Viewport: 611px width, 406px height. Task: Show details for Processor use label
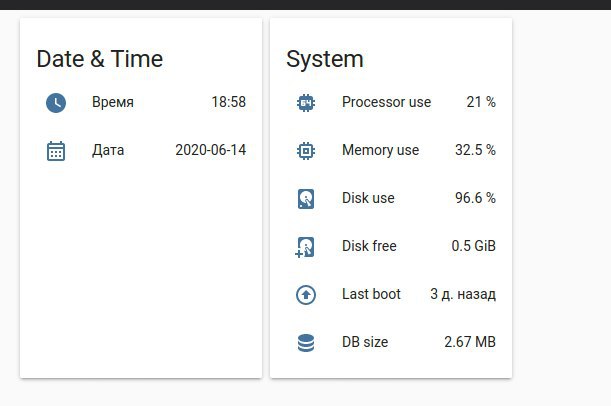click(x=387, y=102)
